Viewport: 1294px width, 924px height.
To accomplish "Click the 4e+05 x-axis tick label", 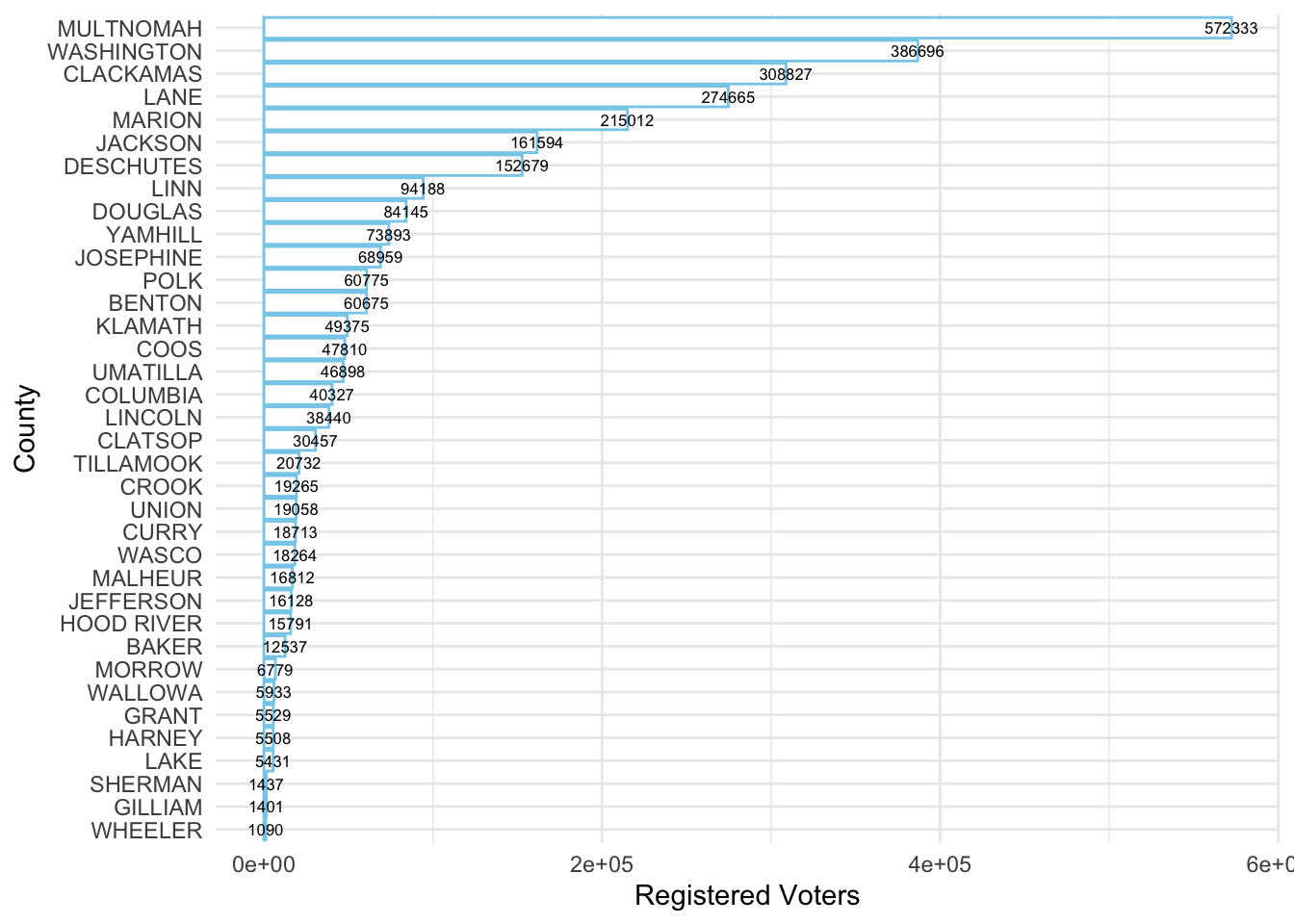I will (x=940, y=864).
